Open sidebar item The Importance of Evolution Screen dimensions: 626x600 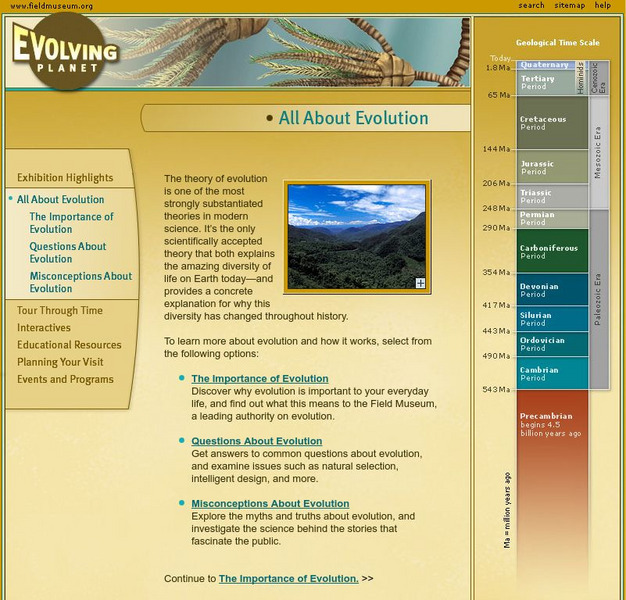(x=71, y=223)
